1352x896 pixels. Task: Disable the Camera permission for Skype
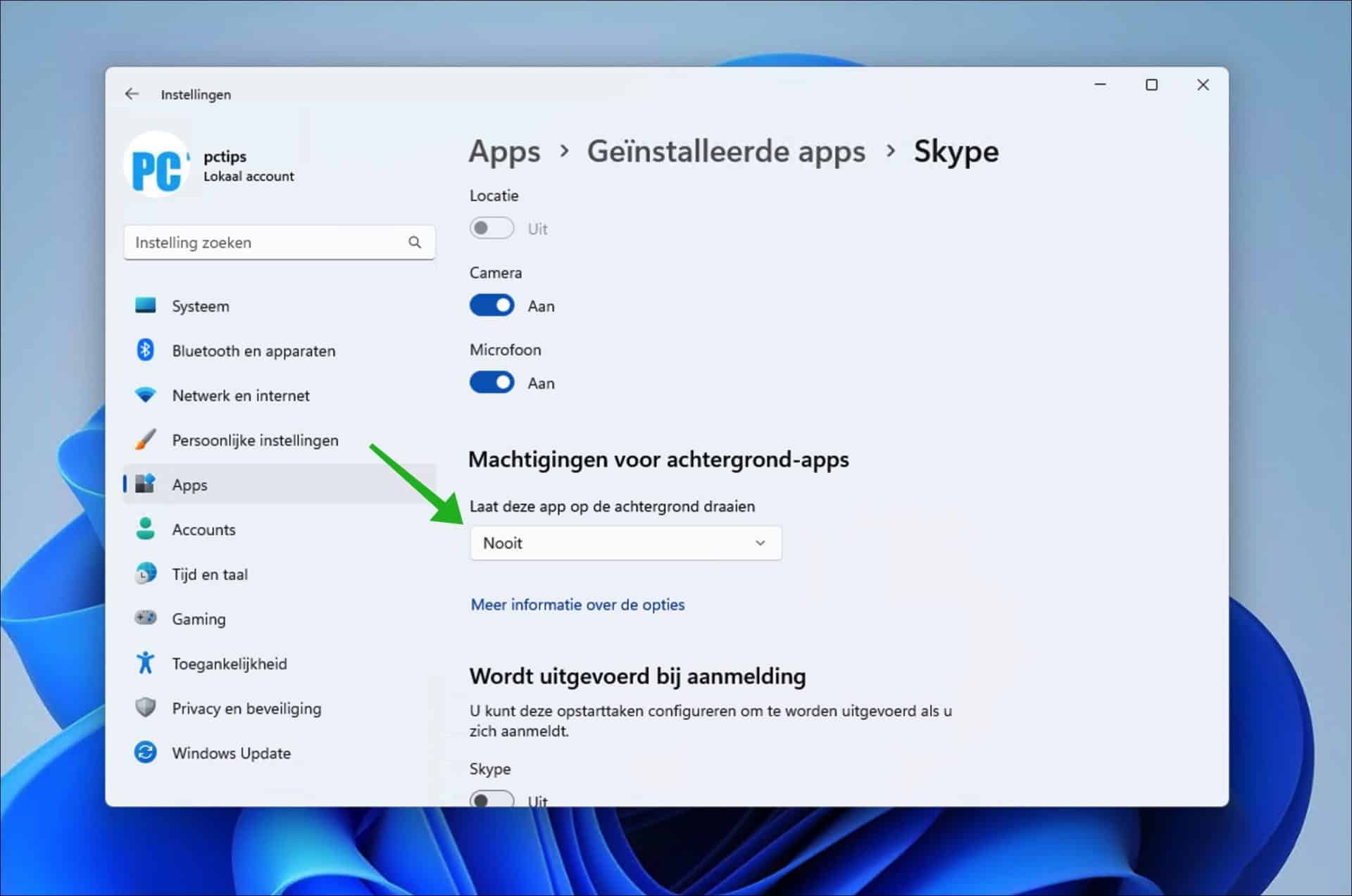coord(492,305)
